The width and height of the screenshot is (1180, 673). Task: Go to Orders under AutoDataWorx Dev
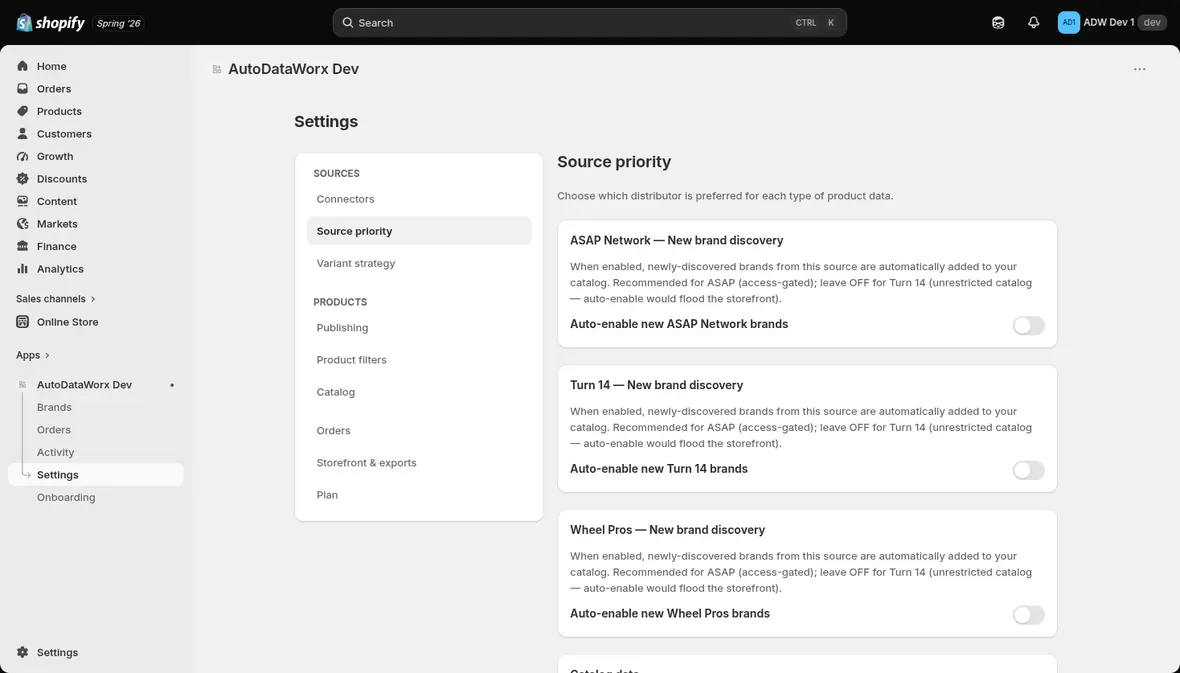click(53, 430)
